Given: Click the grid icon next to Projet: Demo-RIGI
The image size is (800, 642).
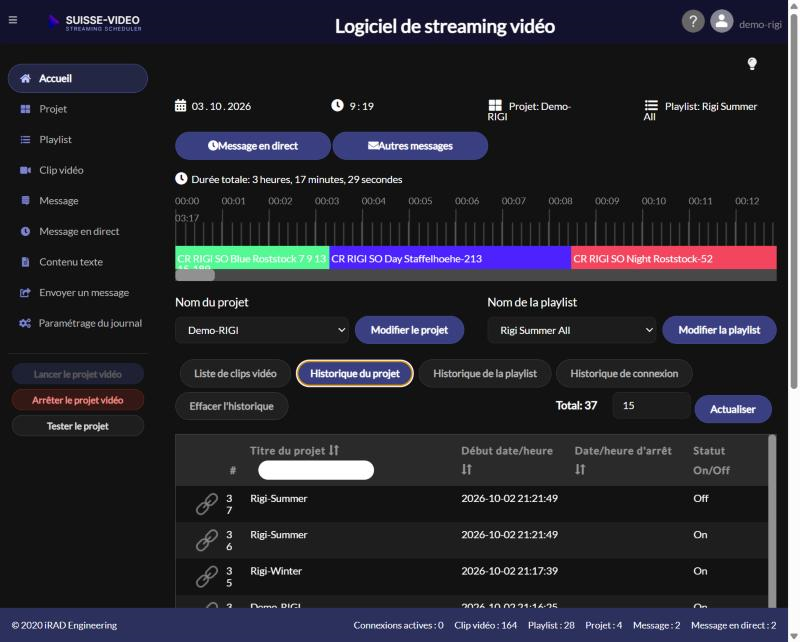Looking at the screenshot, I should point(495,106).
